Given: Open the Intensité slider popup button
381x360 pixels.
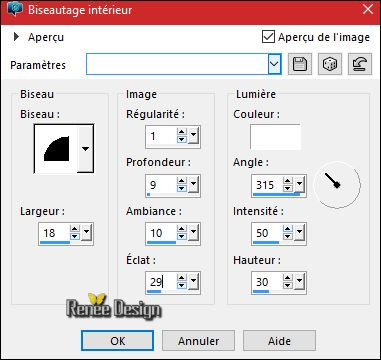Looking at the screenshot, I should click(299, 232).
